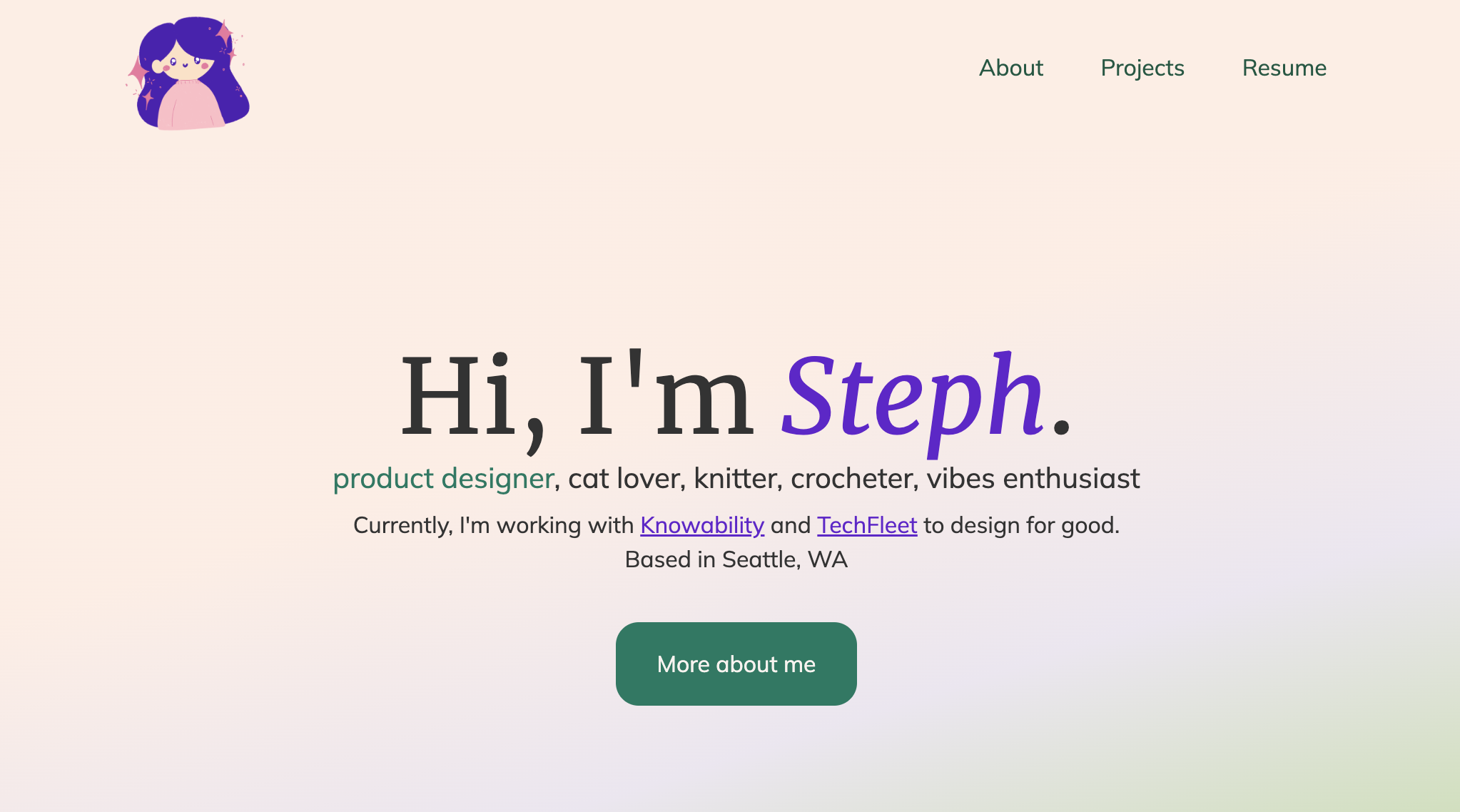Screen dimensions: 1460x812
Task: Click the "Currently, I'm working with" text
Action: [493, 526]
